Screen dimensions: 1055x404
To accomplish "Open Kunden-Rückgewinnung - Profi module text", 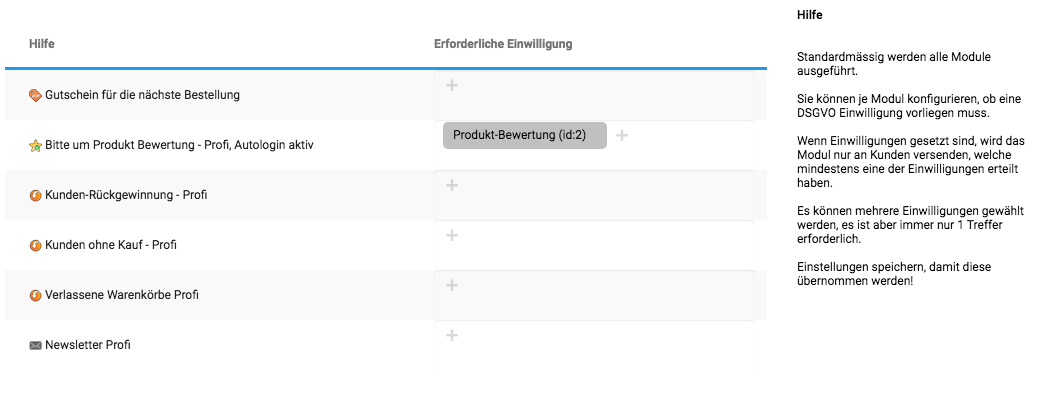I will (x=126, y=195).
